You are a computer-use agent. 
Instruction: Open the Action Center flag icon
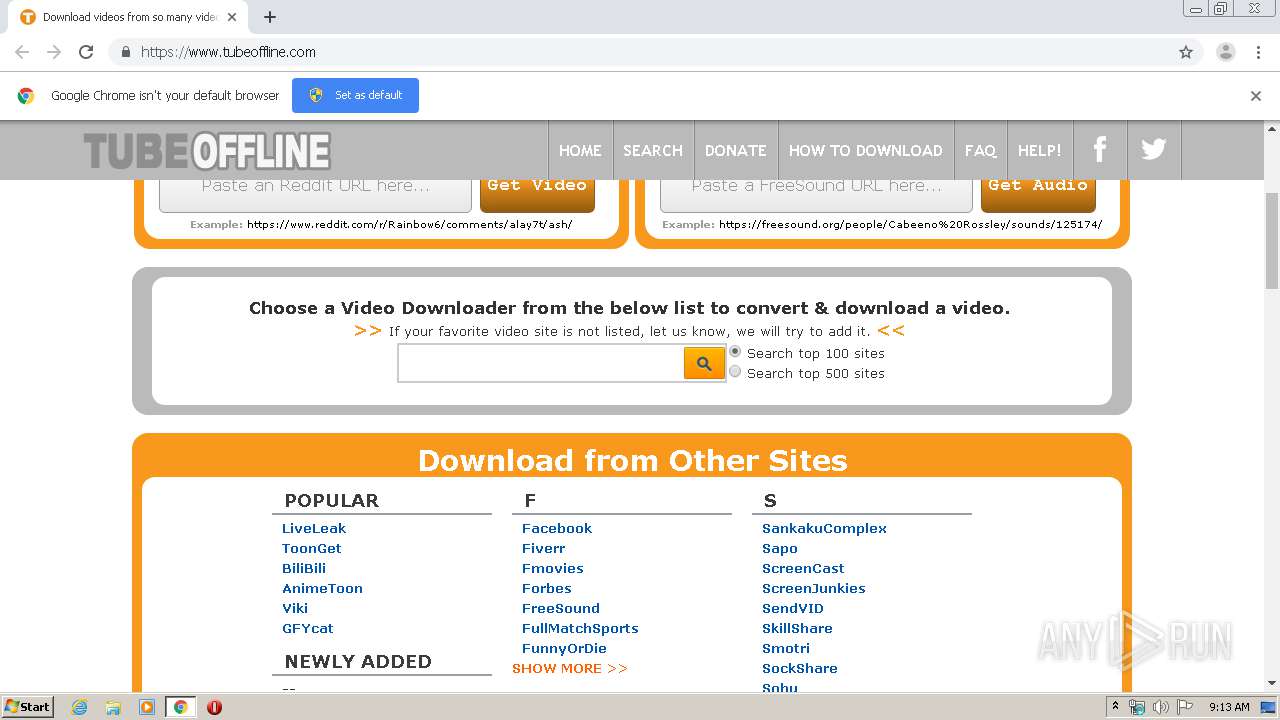pyautogui.click(x=1184, y=707)
